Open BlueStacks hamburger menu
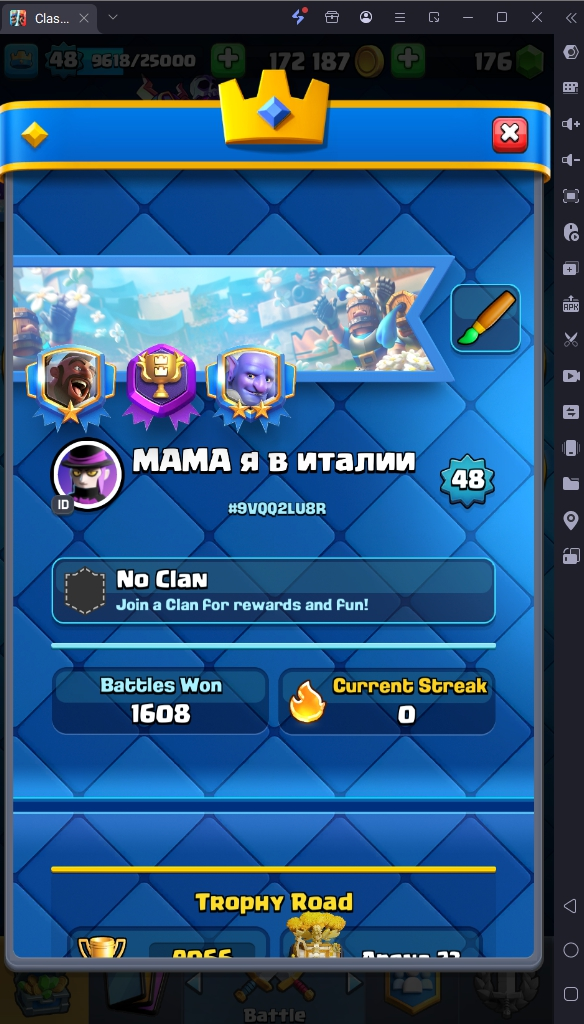584x1024 pixels. (x=400, y=18)
